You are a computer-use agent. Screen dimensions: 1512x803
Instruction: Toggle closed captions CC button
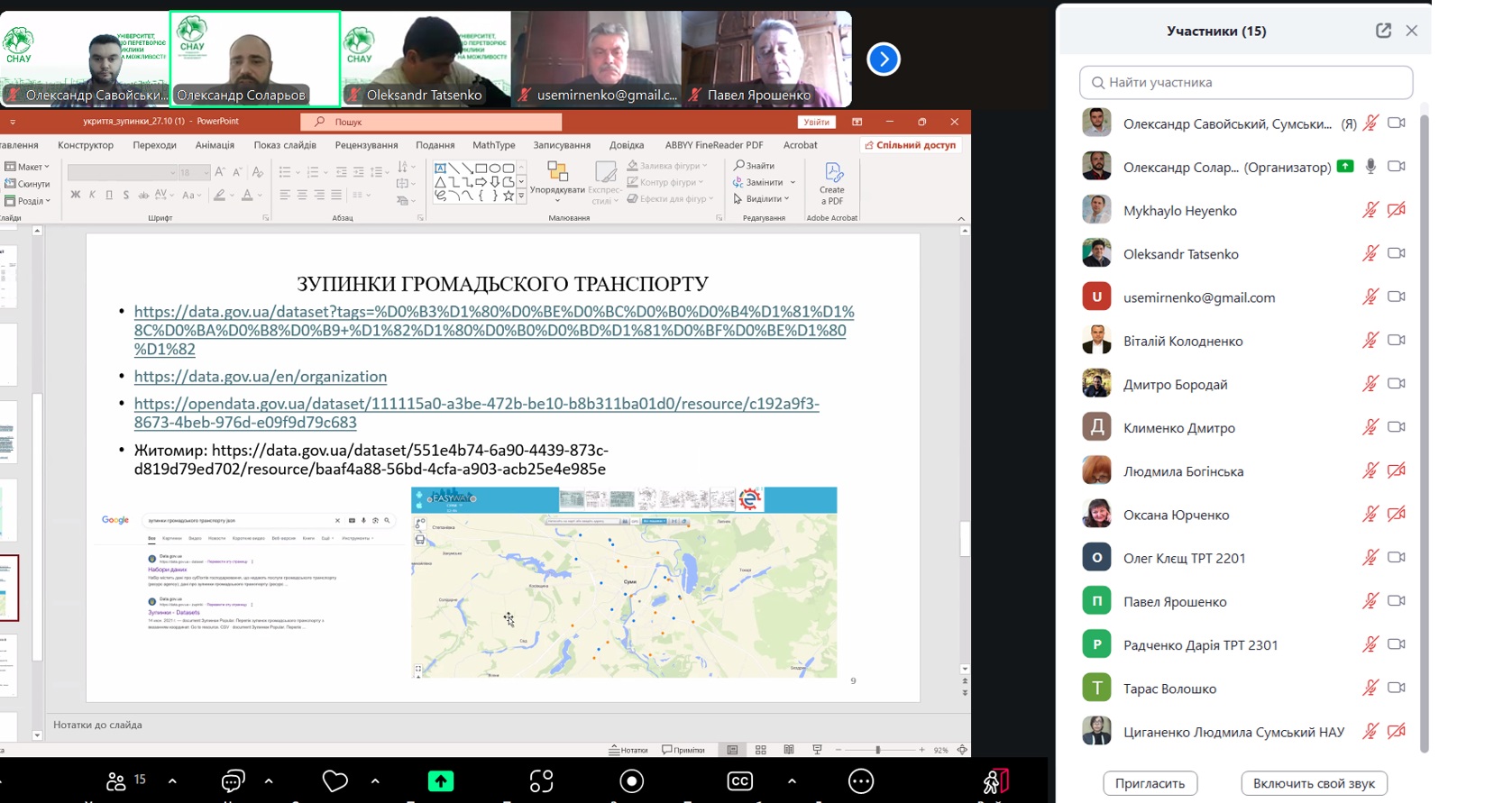click(739, 781)
